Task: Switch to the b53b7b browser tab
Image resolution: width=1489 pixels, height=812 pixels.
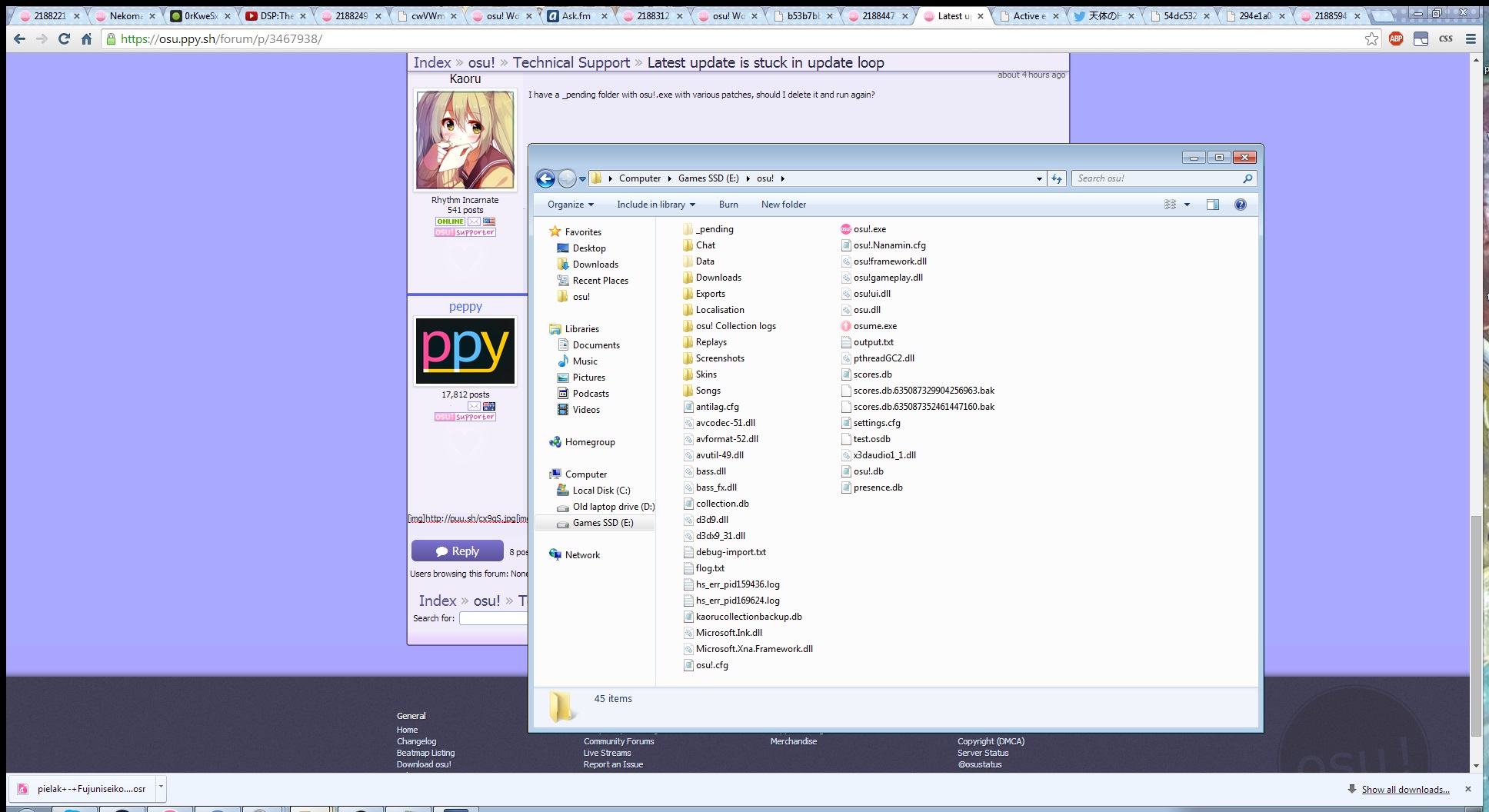Action: coord(803,15)
